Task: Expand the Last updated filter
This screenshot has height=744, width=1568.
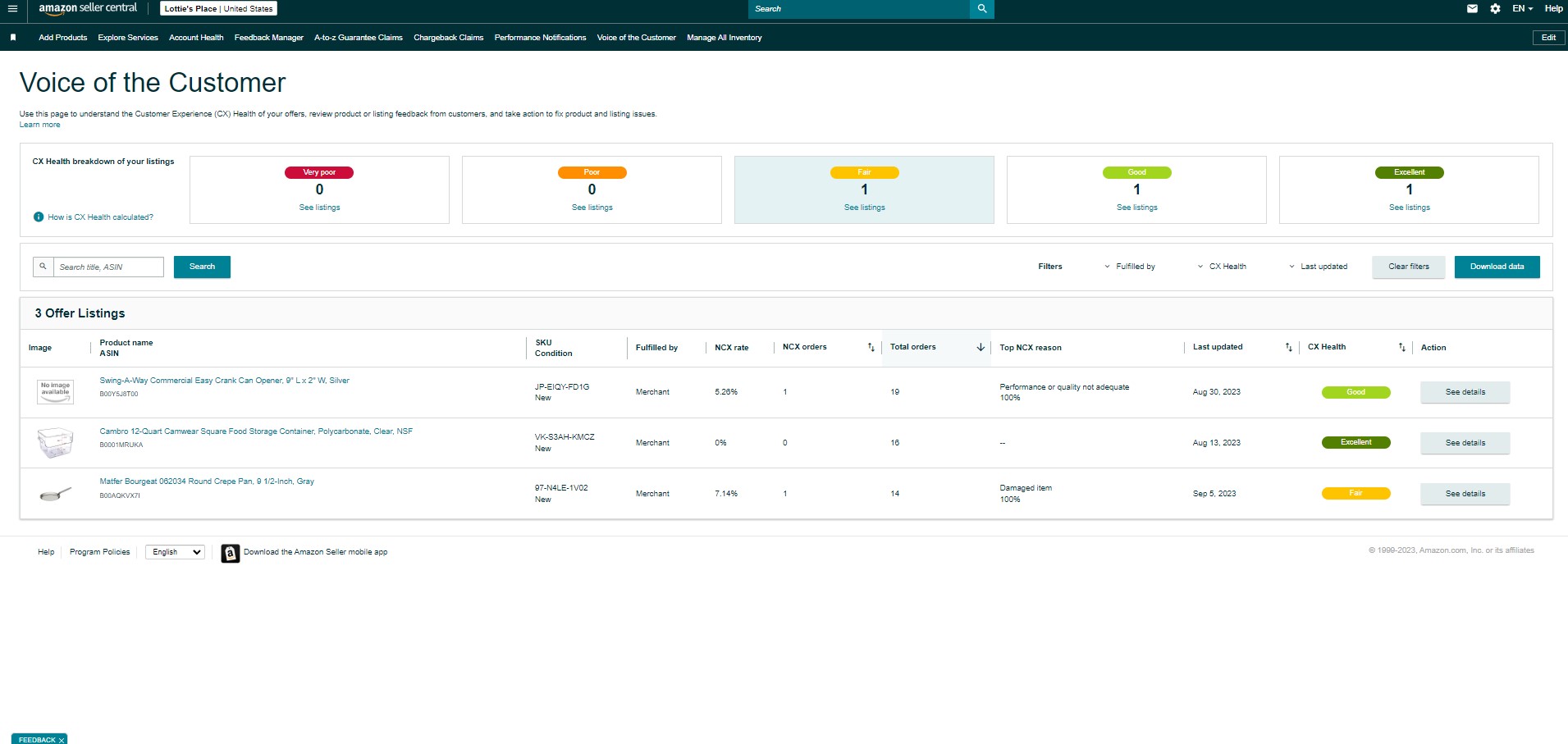Action: point(1318,267)
